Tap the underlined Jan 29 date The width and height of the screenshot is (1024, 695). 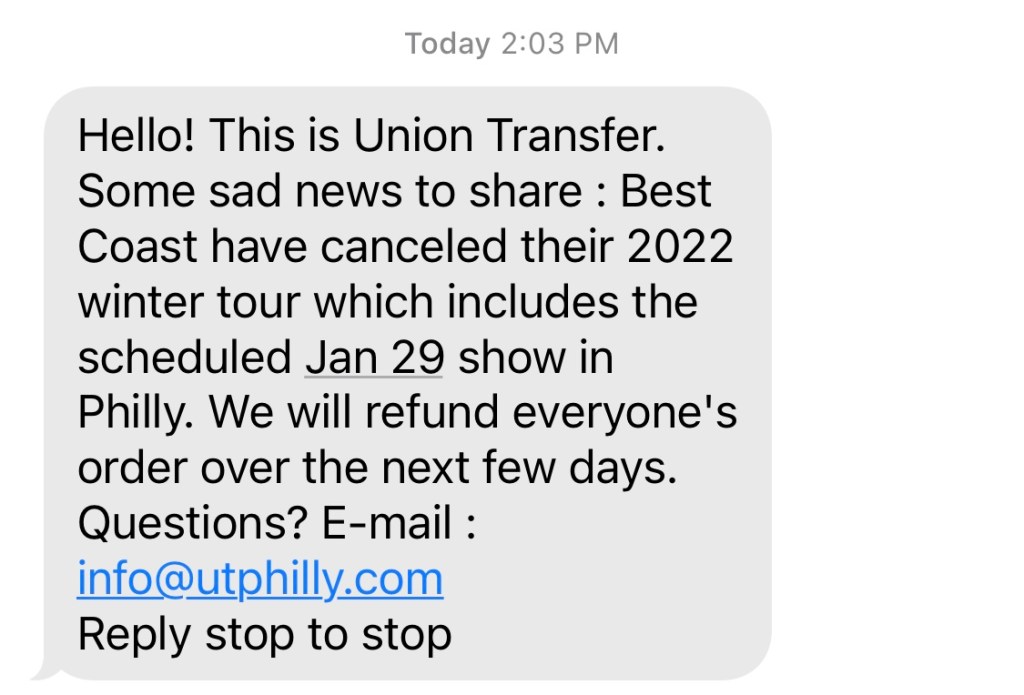pyautogui.click(x=374, y=358)
